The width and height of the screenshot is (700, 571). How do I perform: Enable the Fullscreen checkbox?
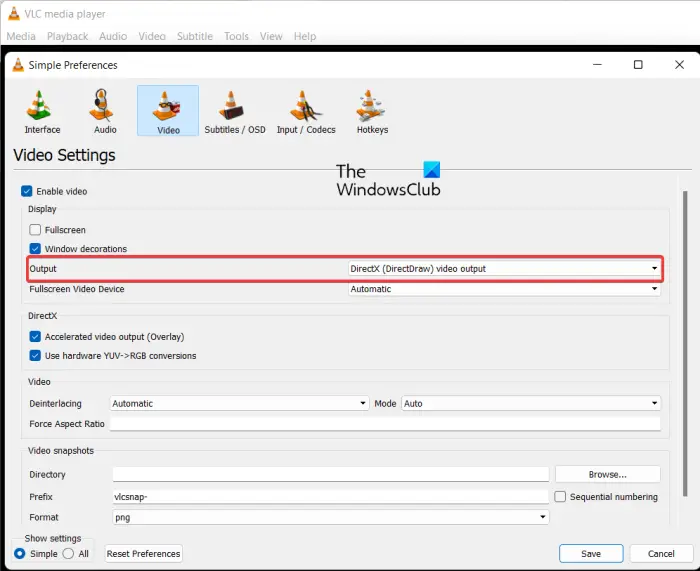[x=35, y=229]
